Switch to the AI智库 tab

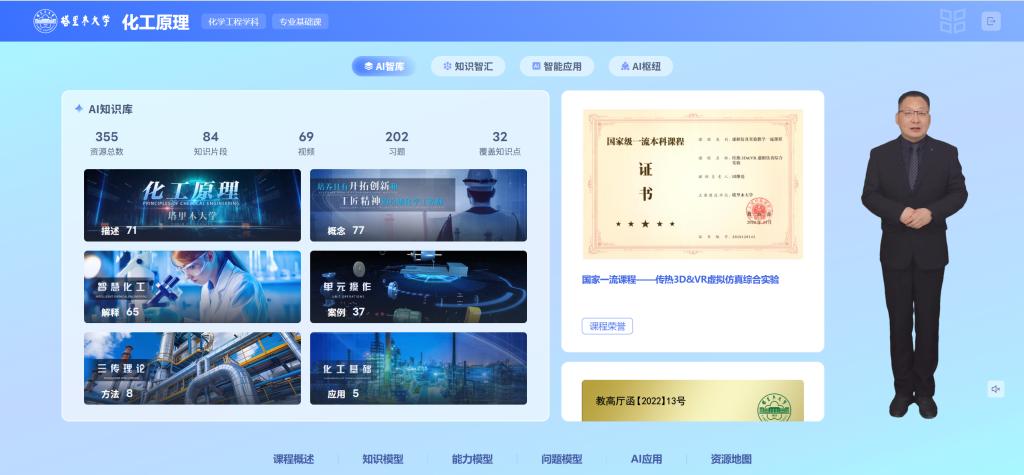(384, 66)
